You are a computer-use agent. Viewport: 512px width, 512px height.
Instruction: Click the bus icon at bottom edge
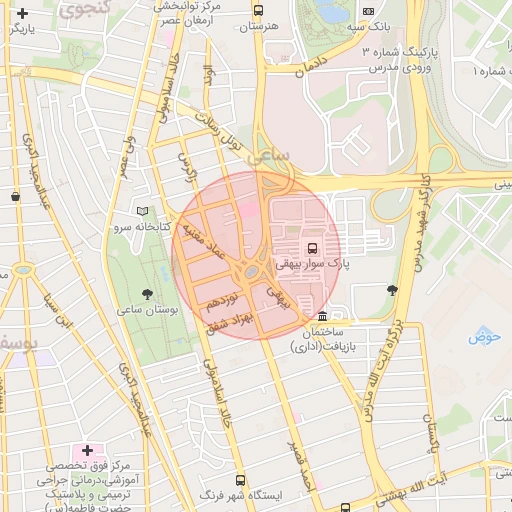click(346, 508)
